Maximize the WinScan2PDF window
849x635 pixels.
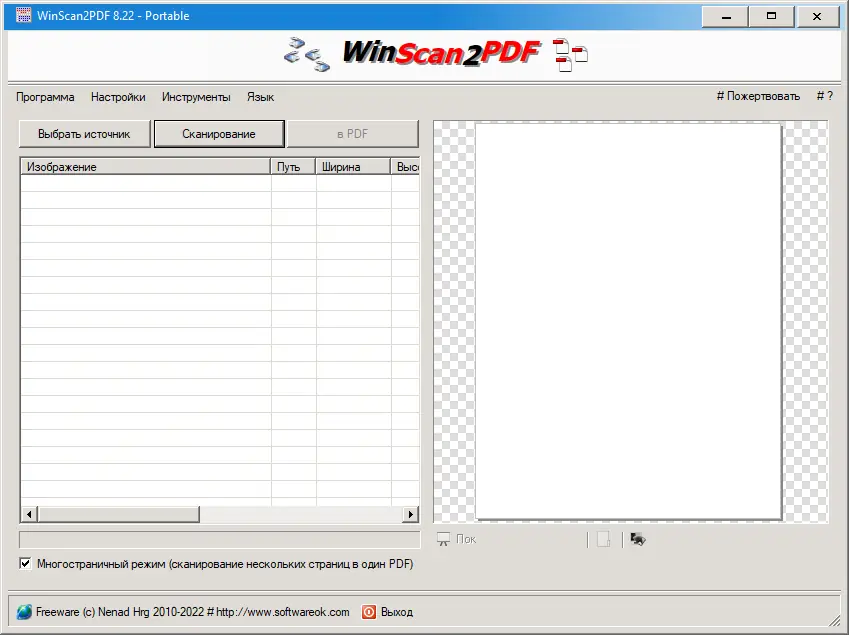click(771, 16)
